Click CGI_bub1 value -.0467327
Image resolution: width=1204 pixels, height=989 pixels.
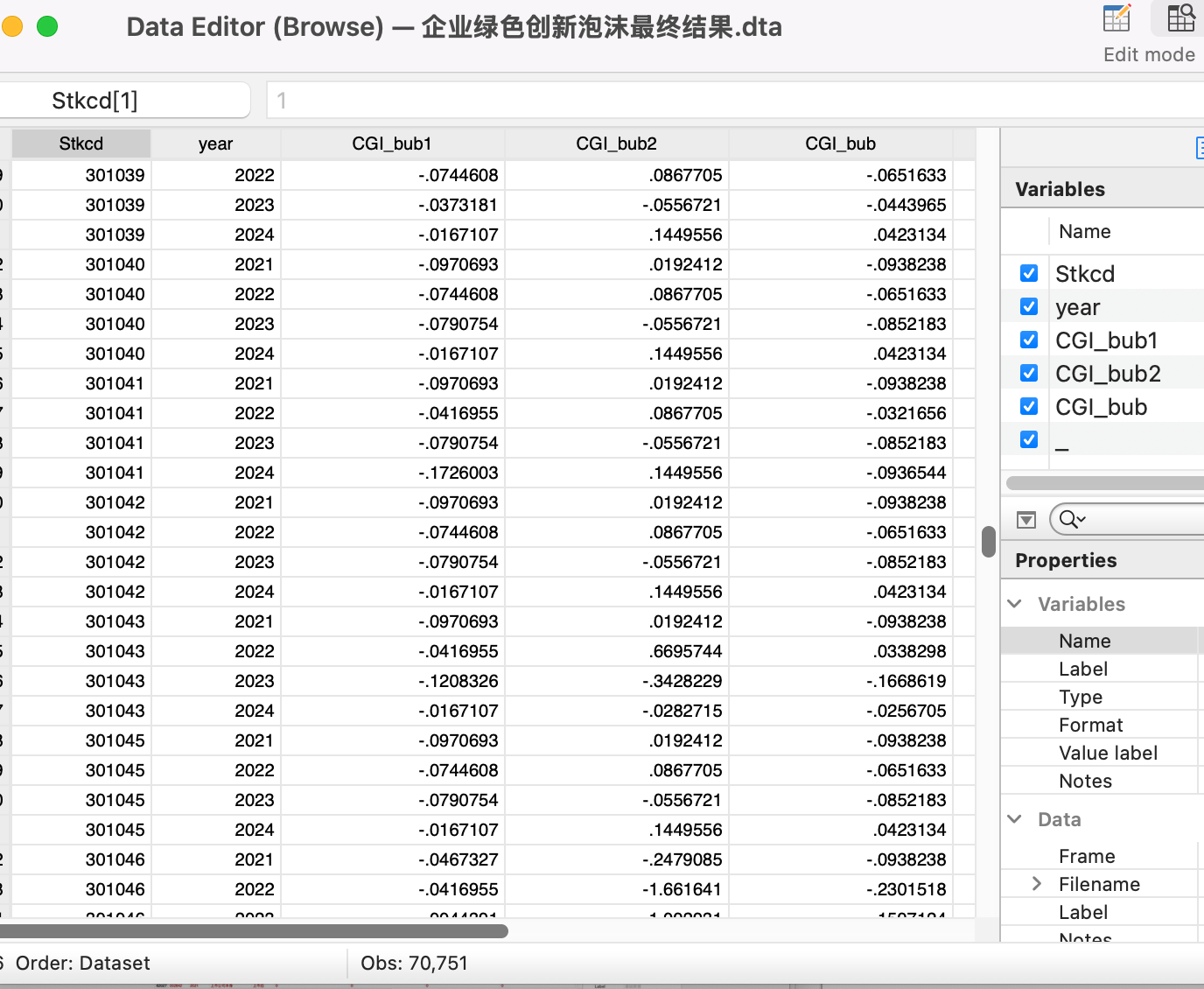pyautogui.click(x=393, y=859)
